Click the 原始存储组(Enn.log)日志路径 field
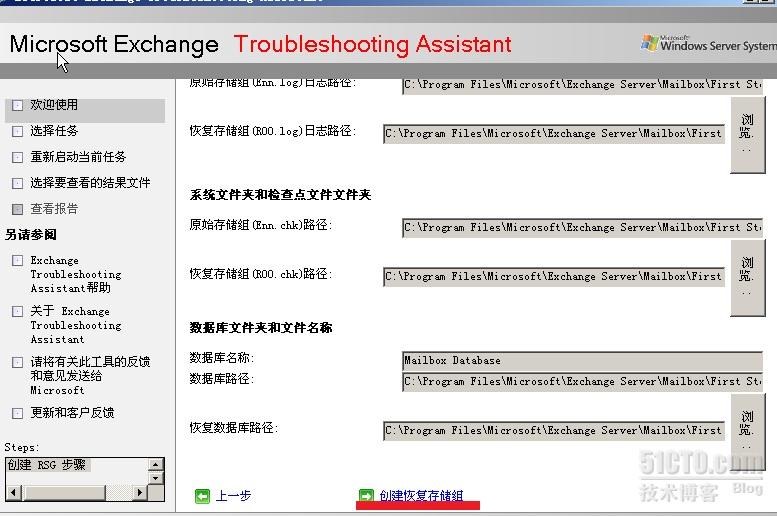This screenshot has width=777, height=516. coord(582,85)
